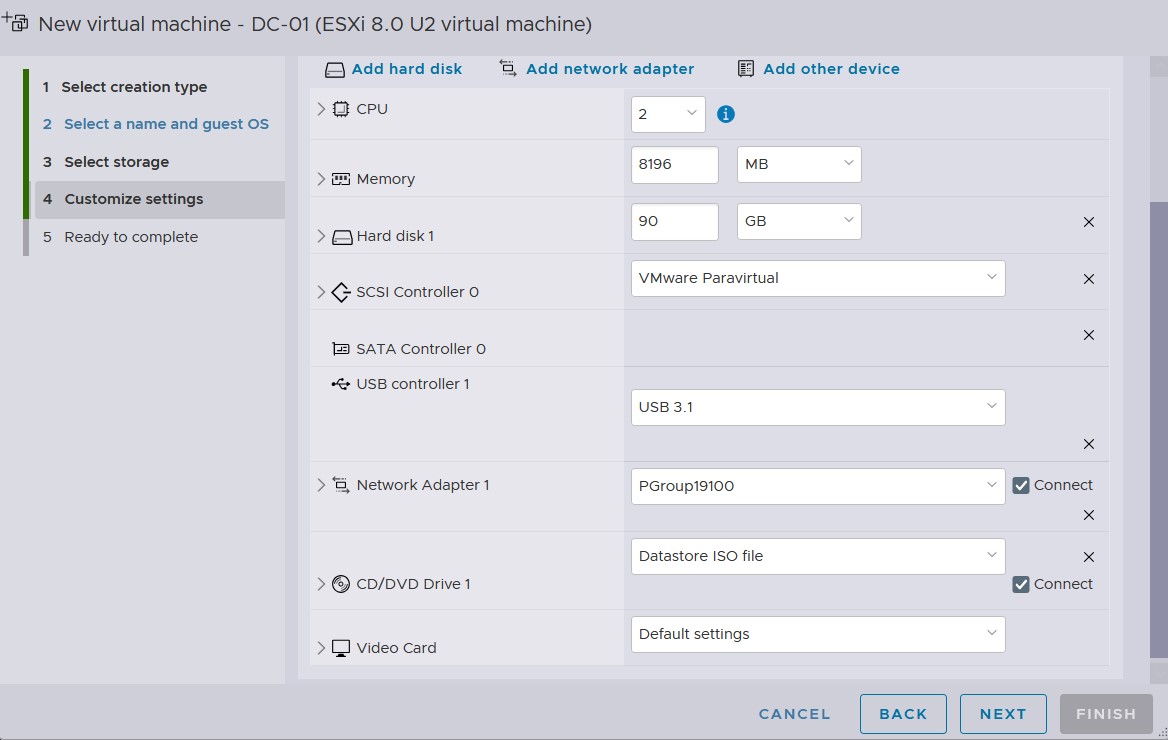Expand the CPU settings row
Screen dimensions: 1168x740
pyautogui.click(x=321, y=109)
